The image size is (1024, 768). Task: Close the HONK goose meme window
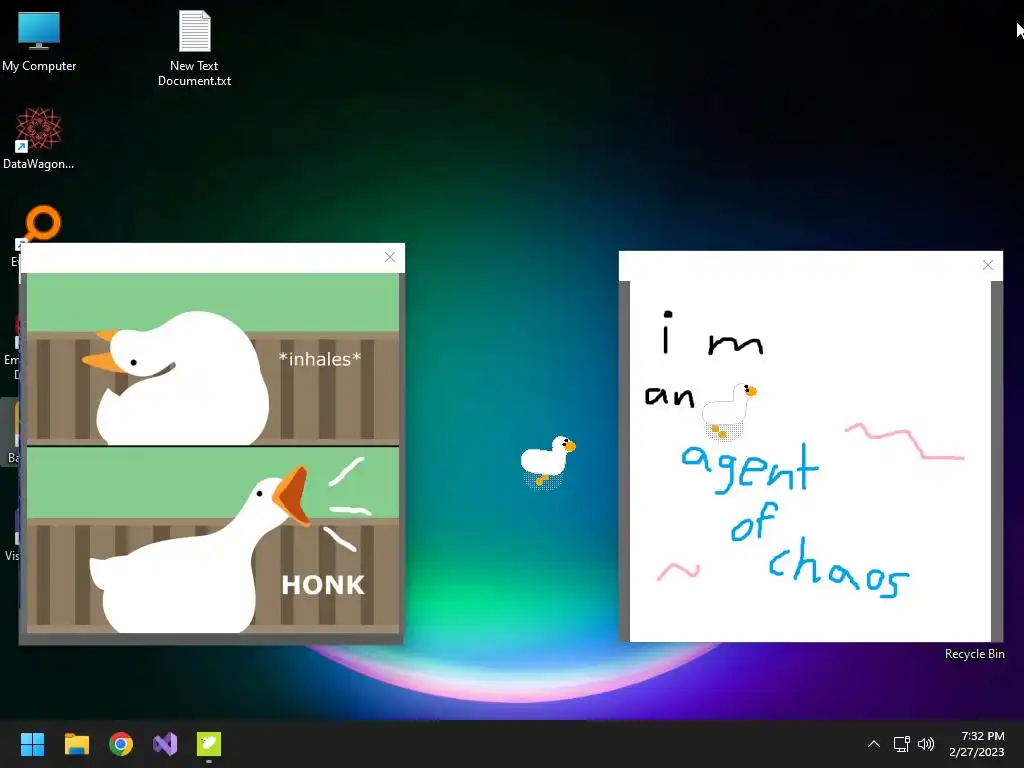tap(390, 257)
